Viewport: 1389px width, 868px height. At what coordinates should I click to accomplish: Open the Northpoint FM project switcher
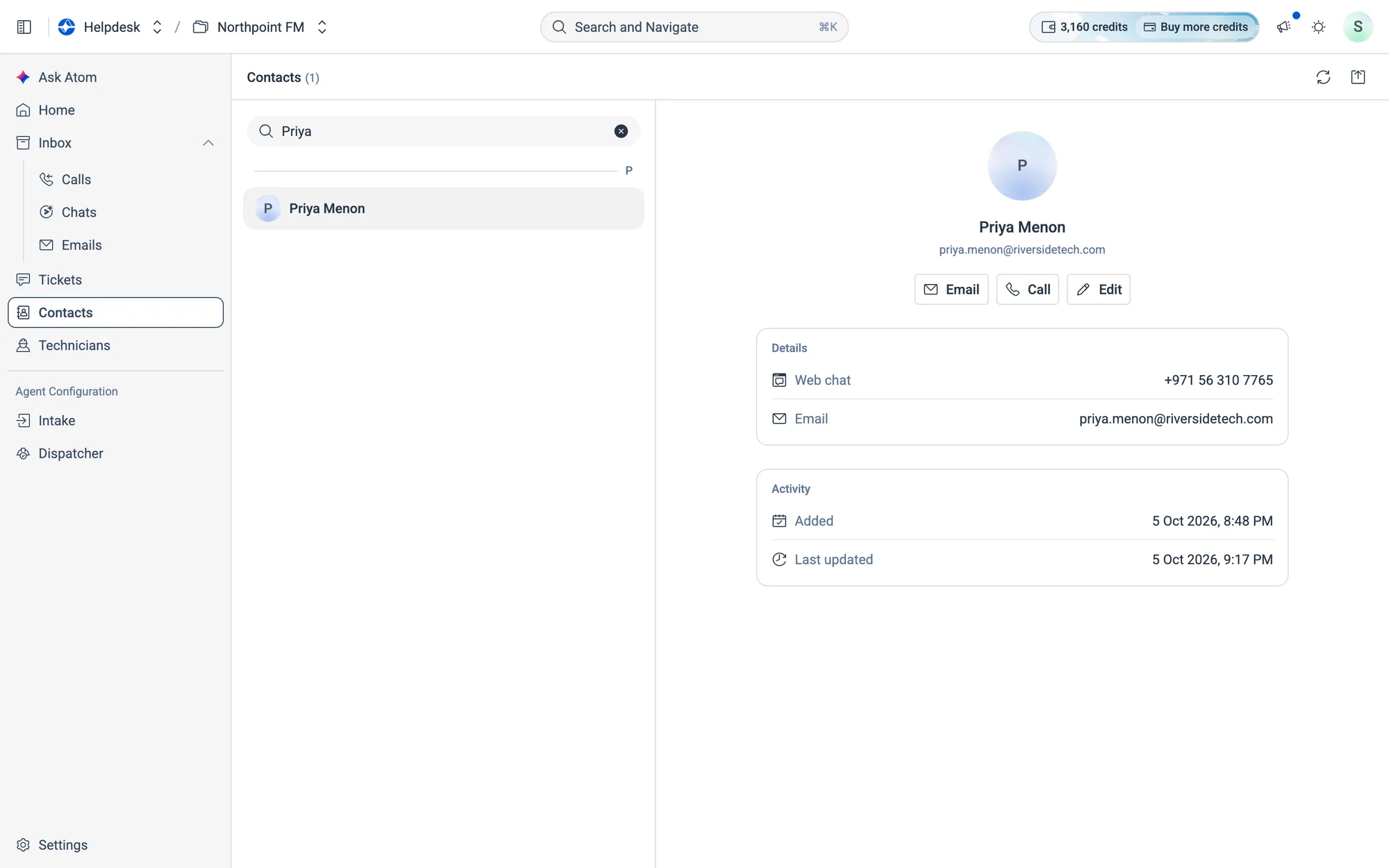pos(322,27)
